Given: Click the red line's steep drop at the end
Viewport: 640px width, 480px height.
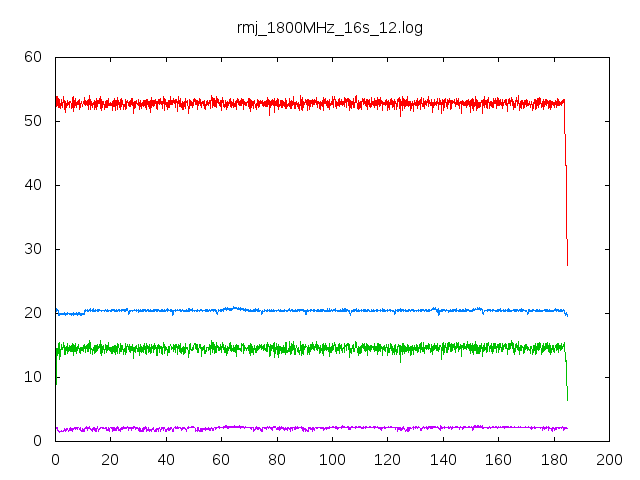Looking at the screenshot, I should [566, 184].
